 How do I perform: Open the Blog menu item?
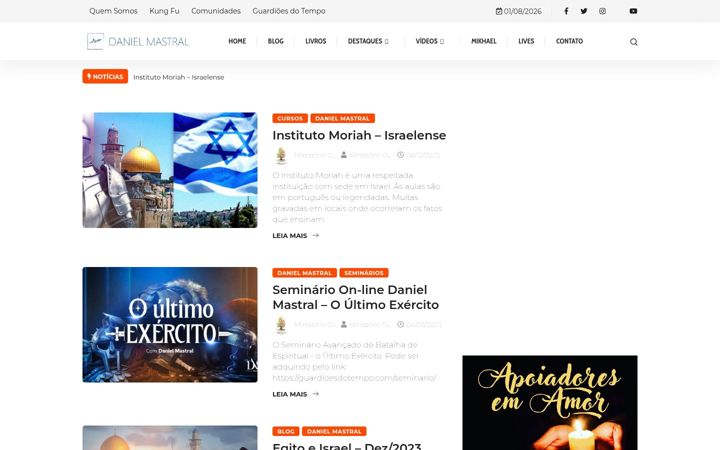pyautogui.click(x=276, y=41)
